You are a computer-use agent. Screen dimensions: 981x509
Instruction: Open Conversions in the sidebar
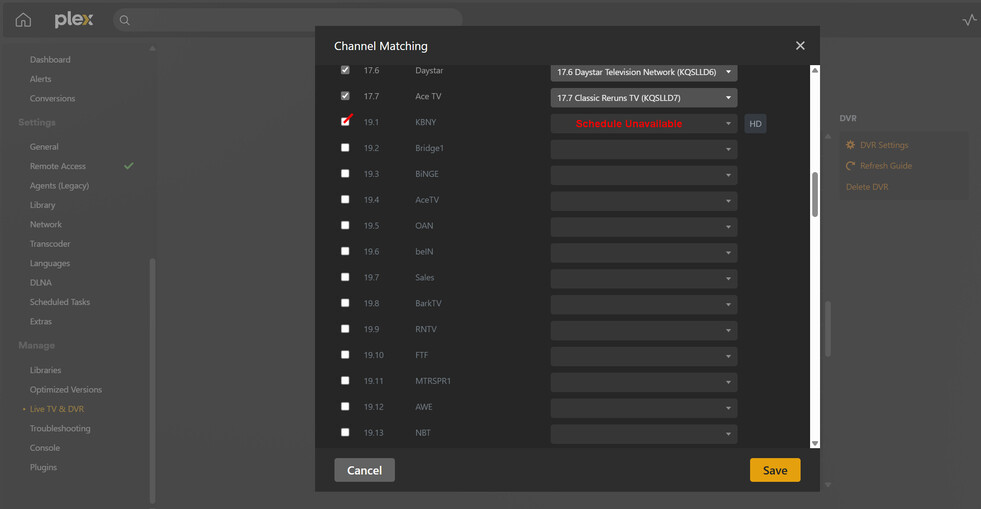[x=53, y=98]
